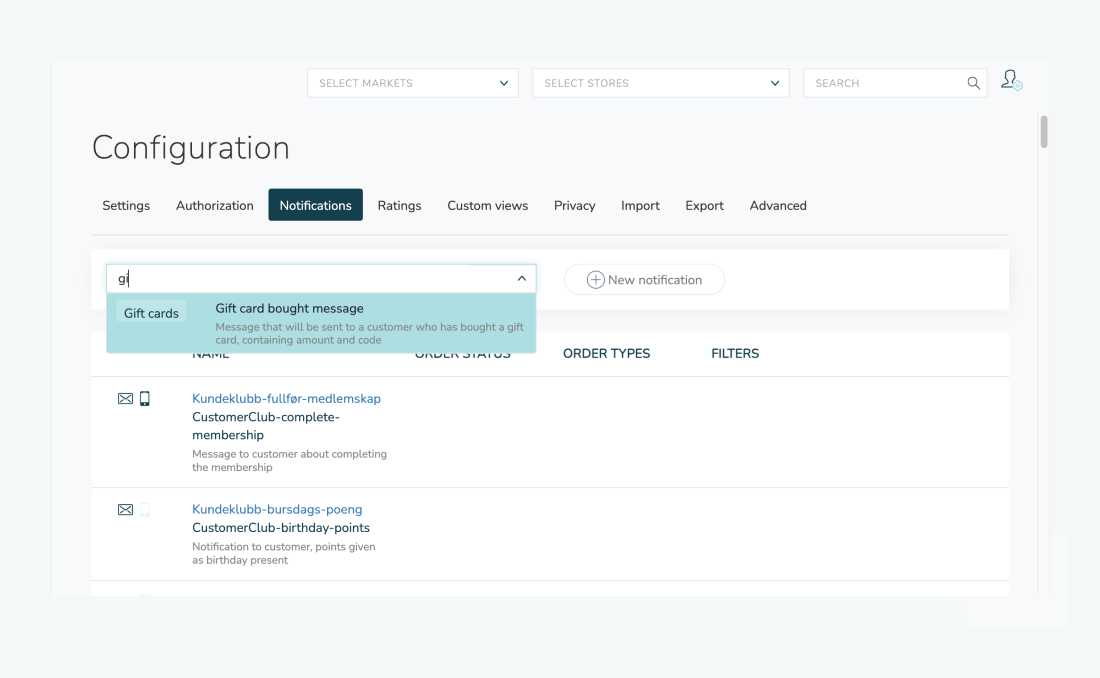This screenshot has height=678, width=1100.
Task: Click the faded phone icon for Kundeklubb-bursdags-poeng
Action: pyautogui.click(x=145, y=510)
